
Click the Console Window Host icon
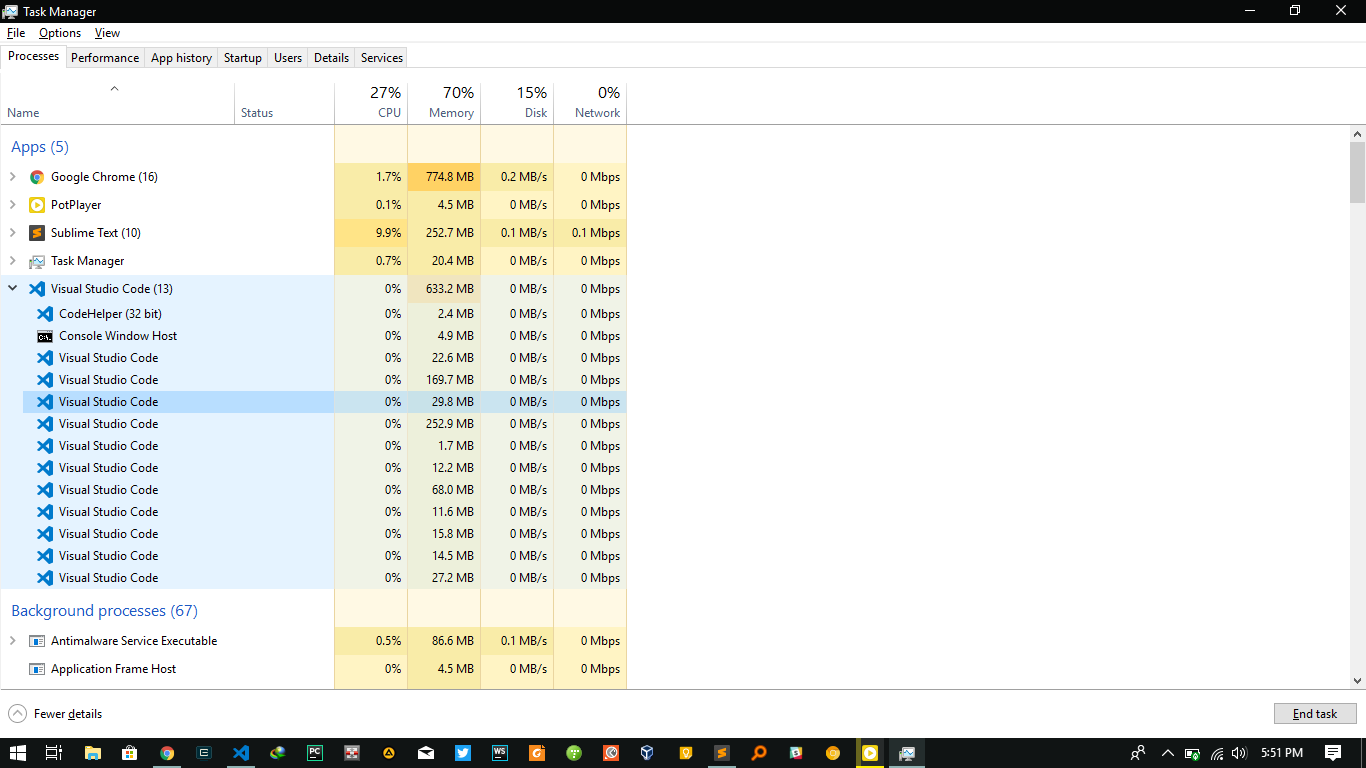45,336
